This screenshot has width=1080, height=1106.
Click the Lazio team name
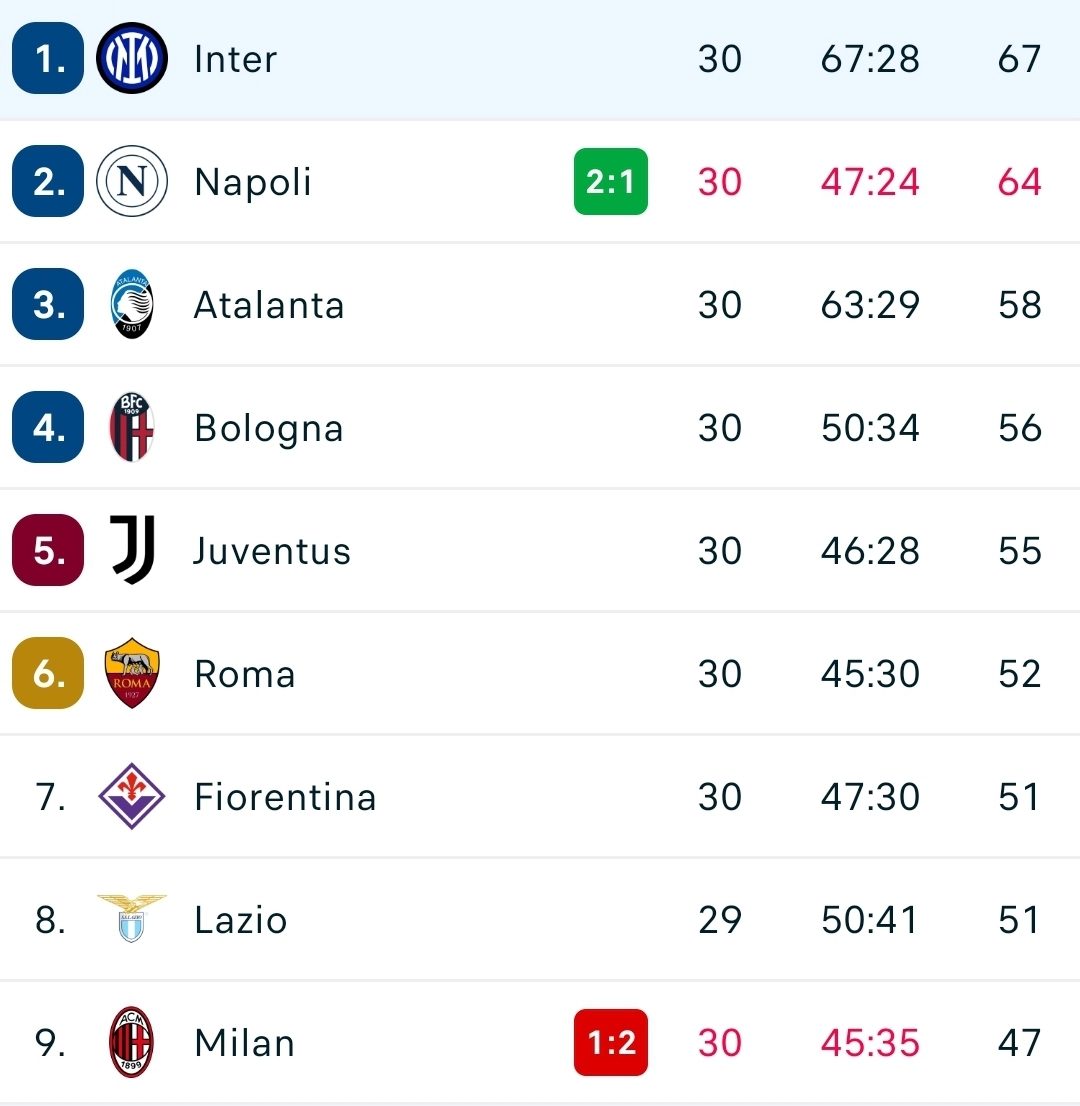[x=240, y=919]
